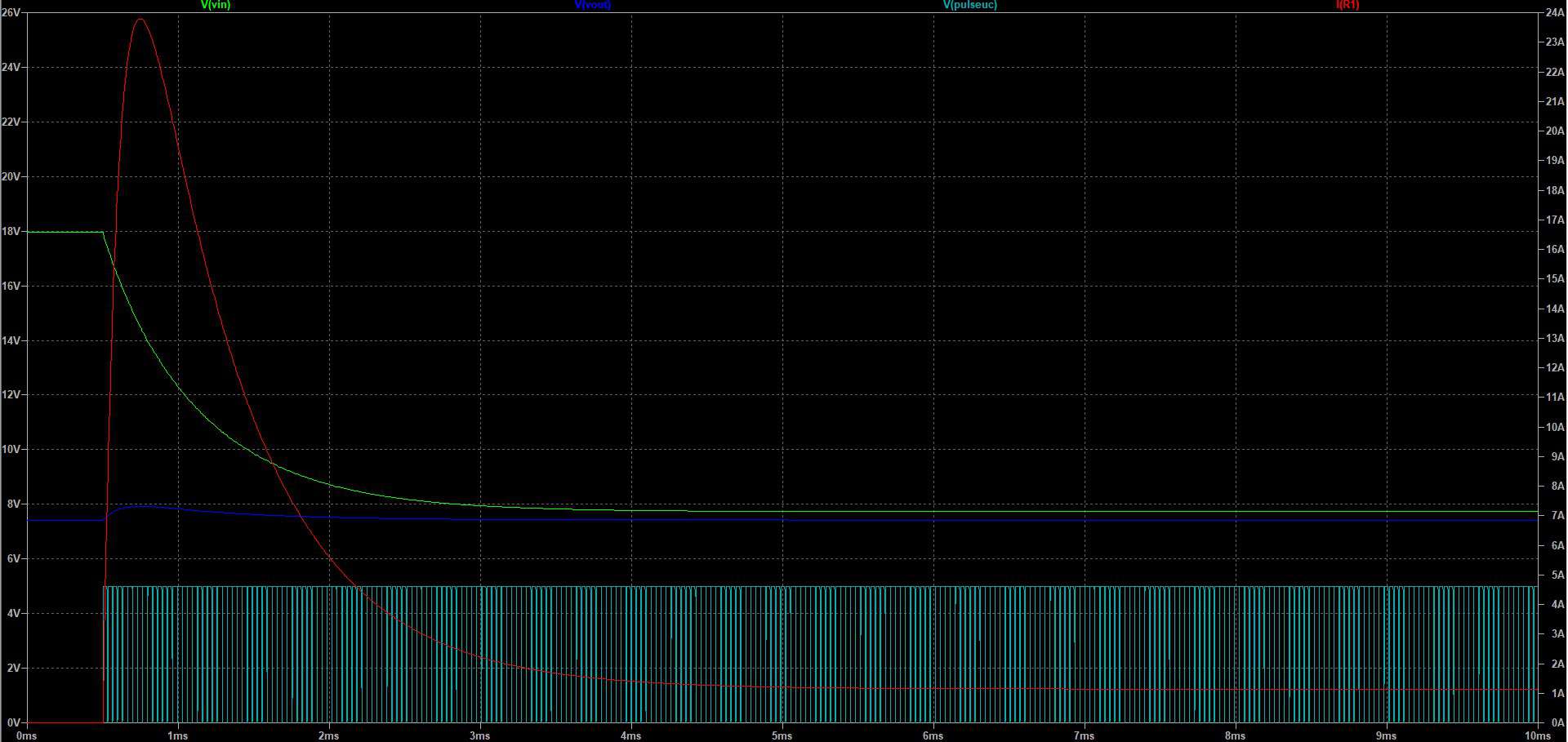Click the 12A right axis label
The width and height of the screenshot is (1568, 742).
tap(1555, 367)
